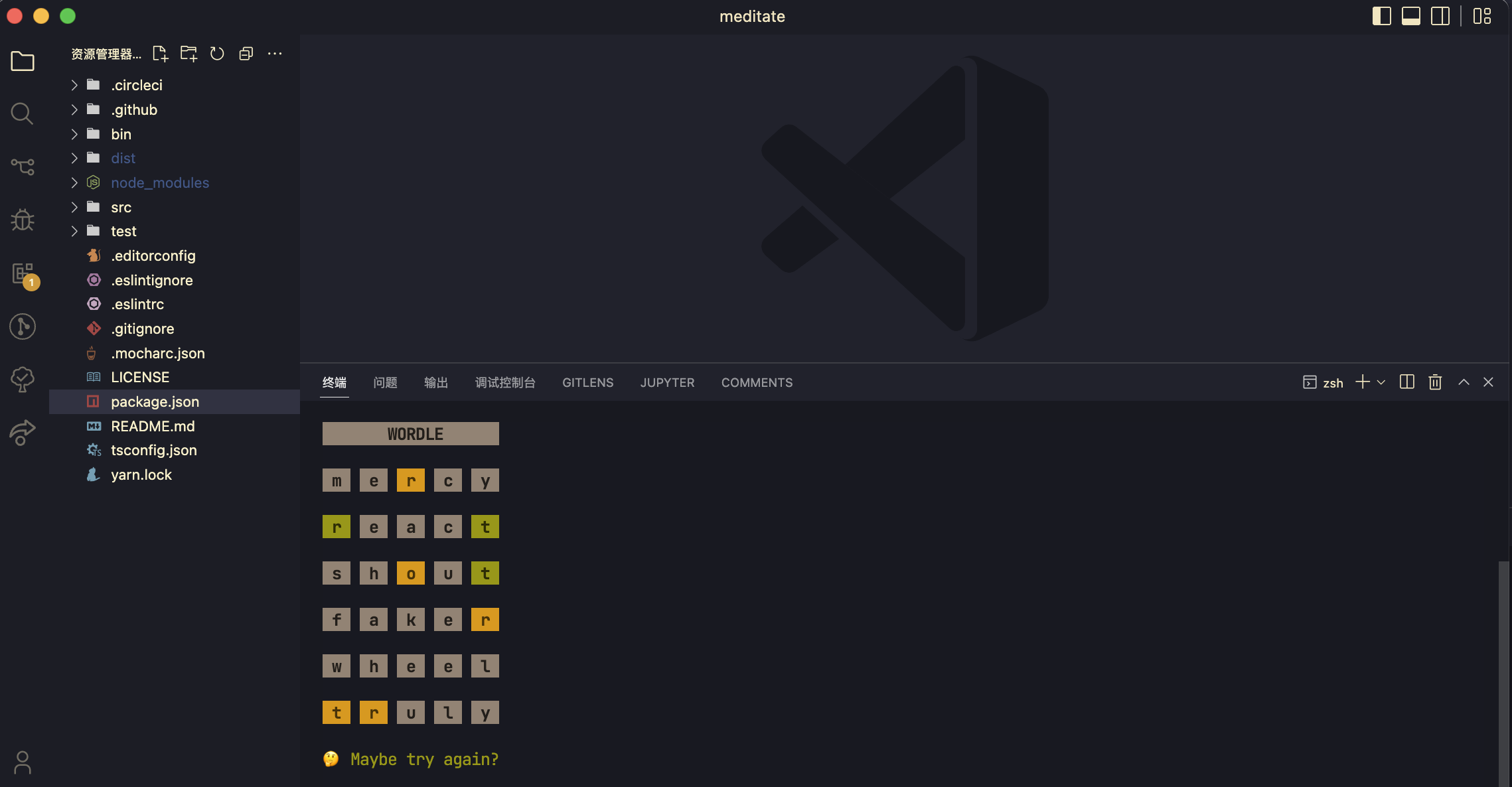Open the new terminal profile dropdown arrow

tap(1381, 382)
